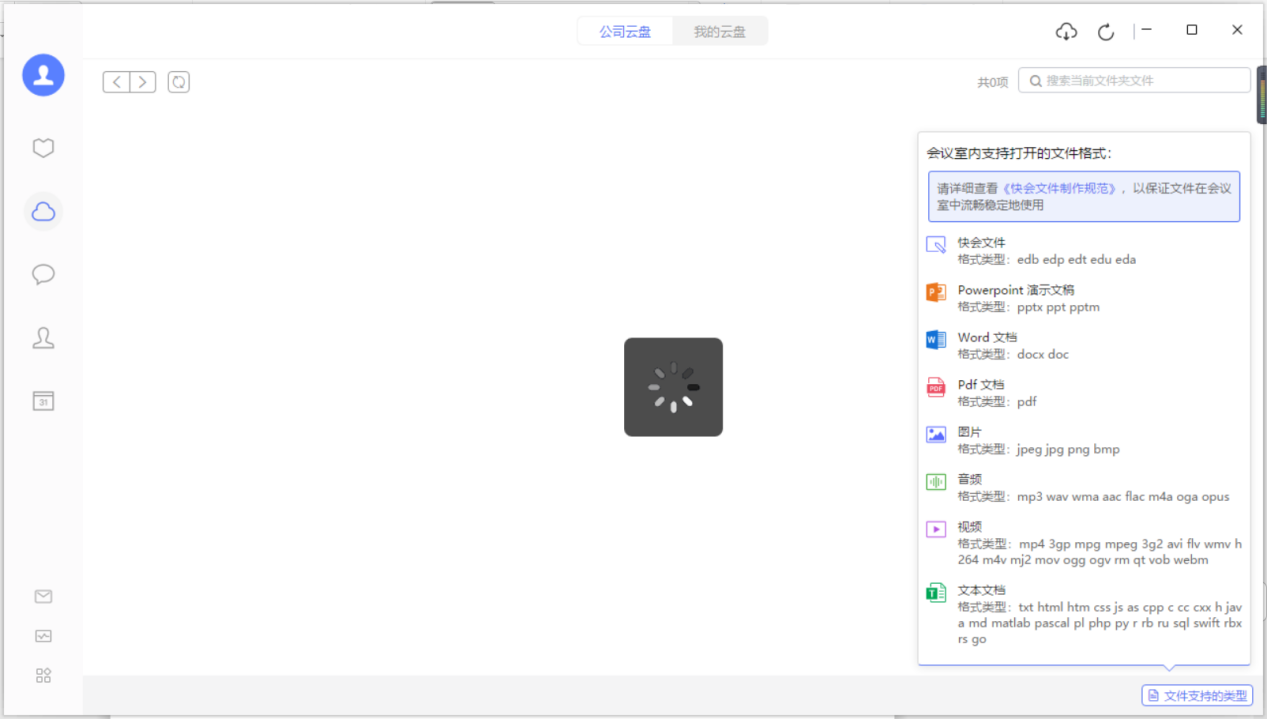Minimize the window
Screen dimensions: 1267x719
[1147, 30]
